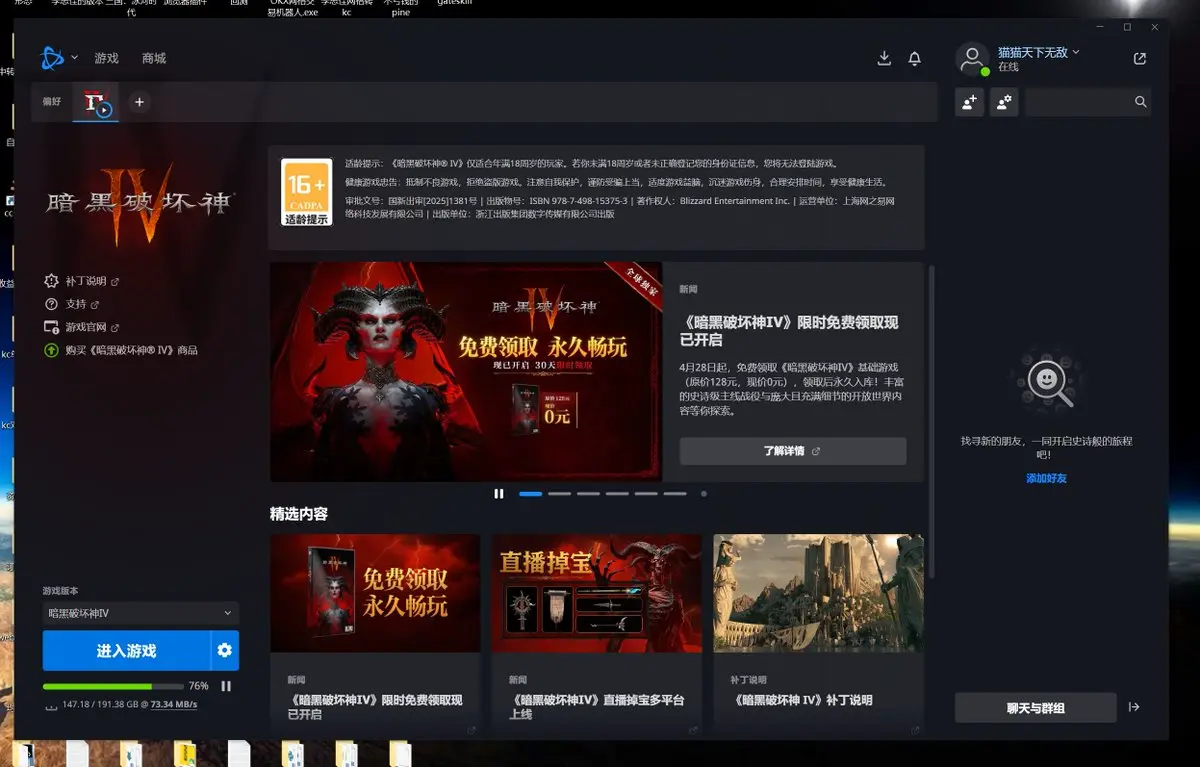
Task: Open the 补丁说明 link
Action: point(86,282)
